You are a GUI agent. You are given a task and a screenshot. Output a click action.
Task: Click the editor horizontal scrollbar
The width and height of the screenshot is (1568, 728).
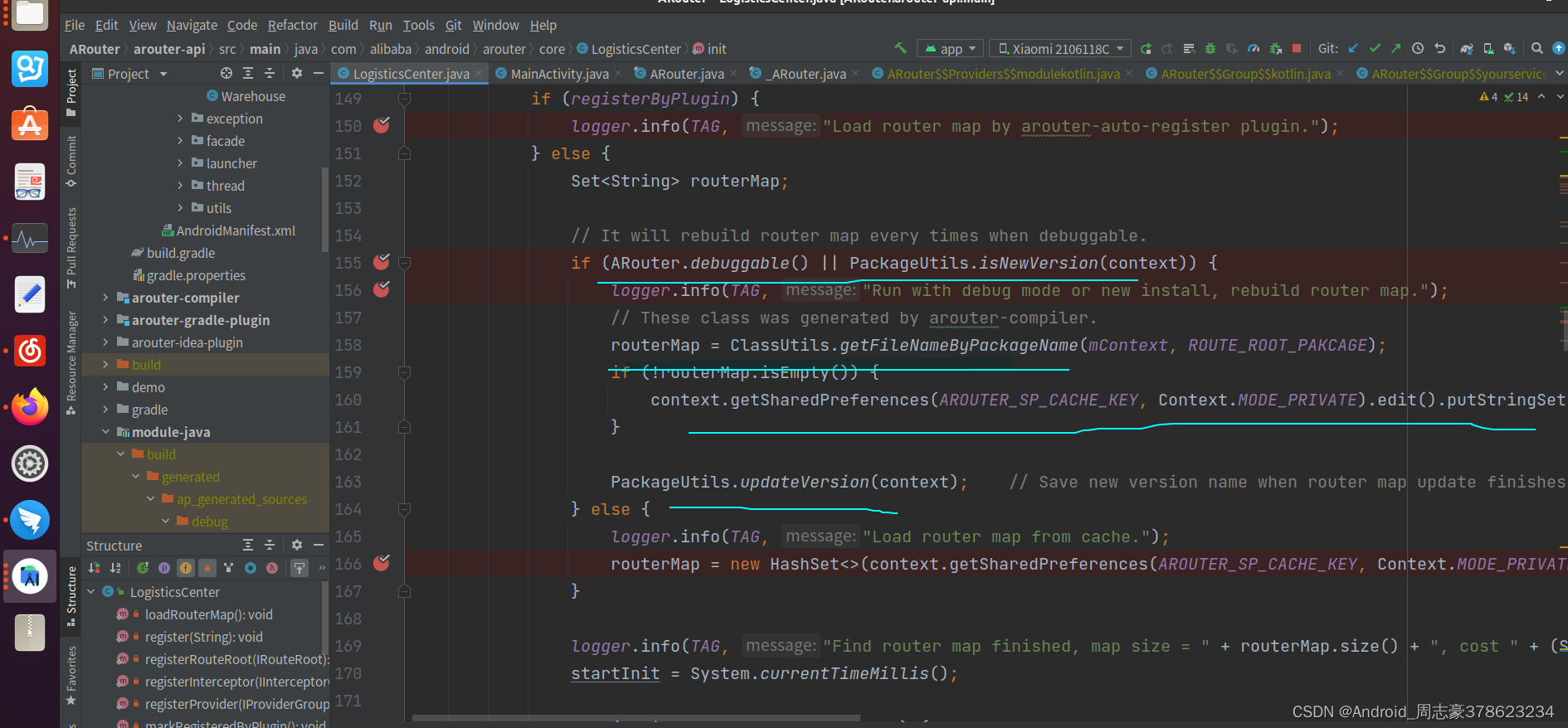[x=635, y=717]
